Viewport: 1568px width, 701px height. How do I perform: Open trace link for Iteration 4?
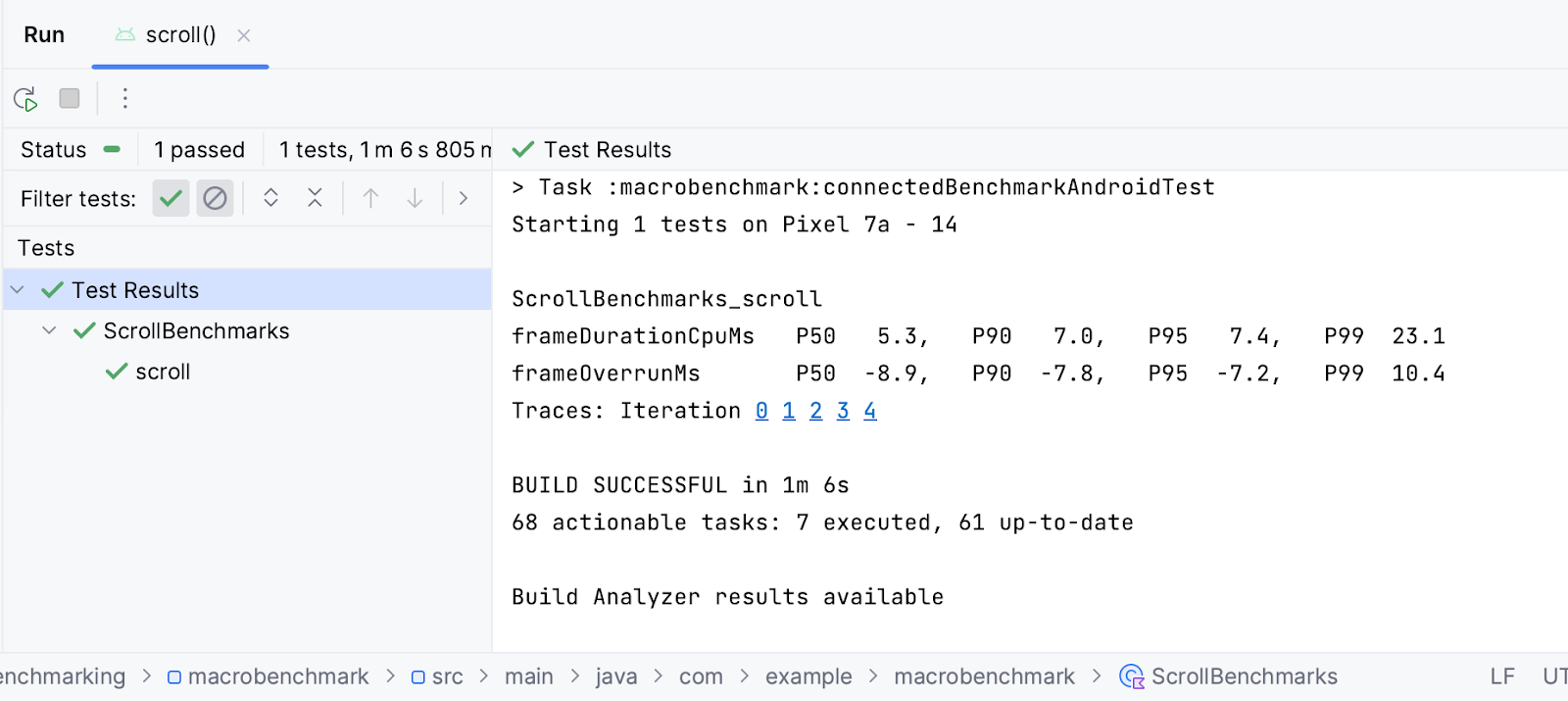pyautogui.click(x=869, y=411)
